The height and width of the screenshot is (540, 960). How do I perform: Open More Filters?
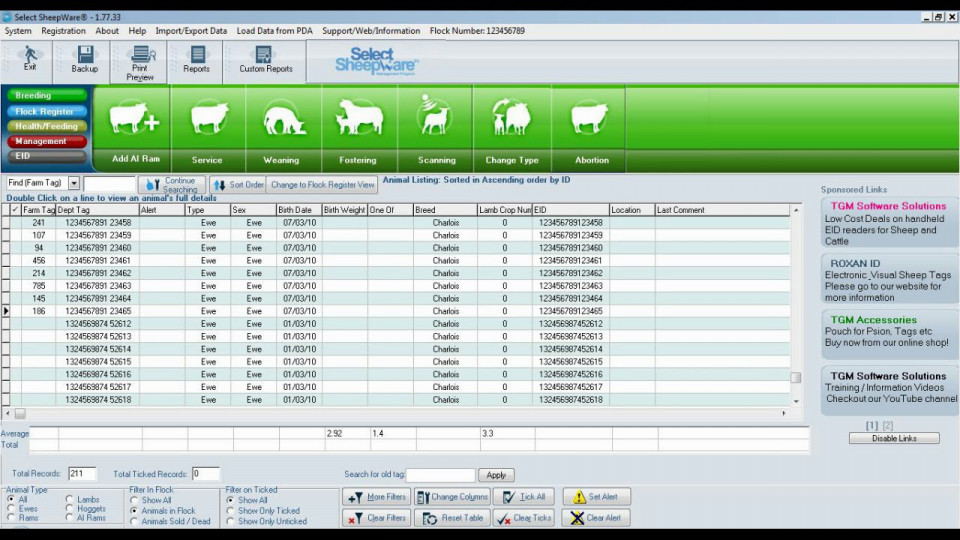click(377, 497)
